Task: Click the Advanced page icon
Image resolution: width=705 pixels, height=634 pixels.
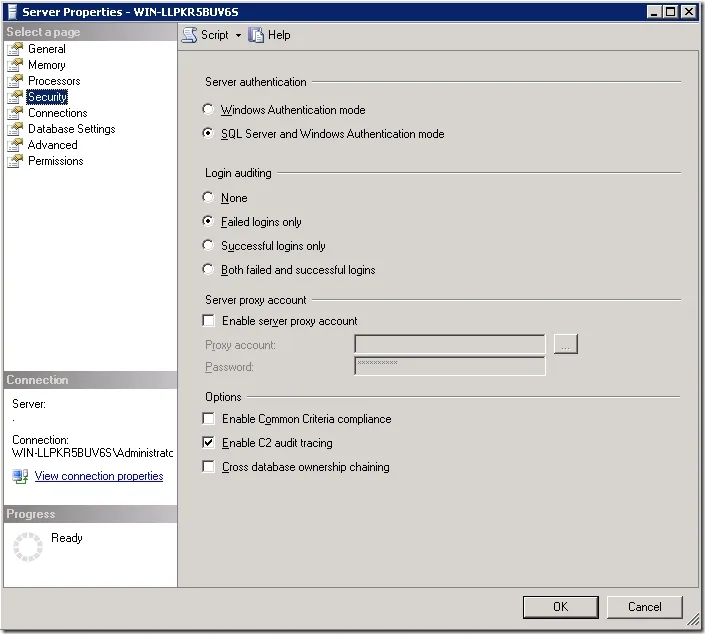Action: point(15,145)
